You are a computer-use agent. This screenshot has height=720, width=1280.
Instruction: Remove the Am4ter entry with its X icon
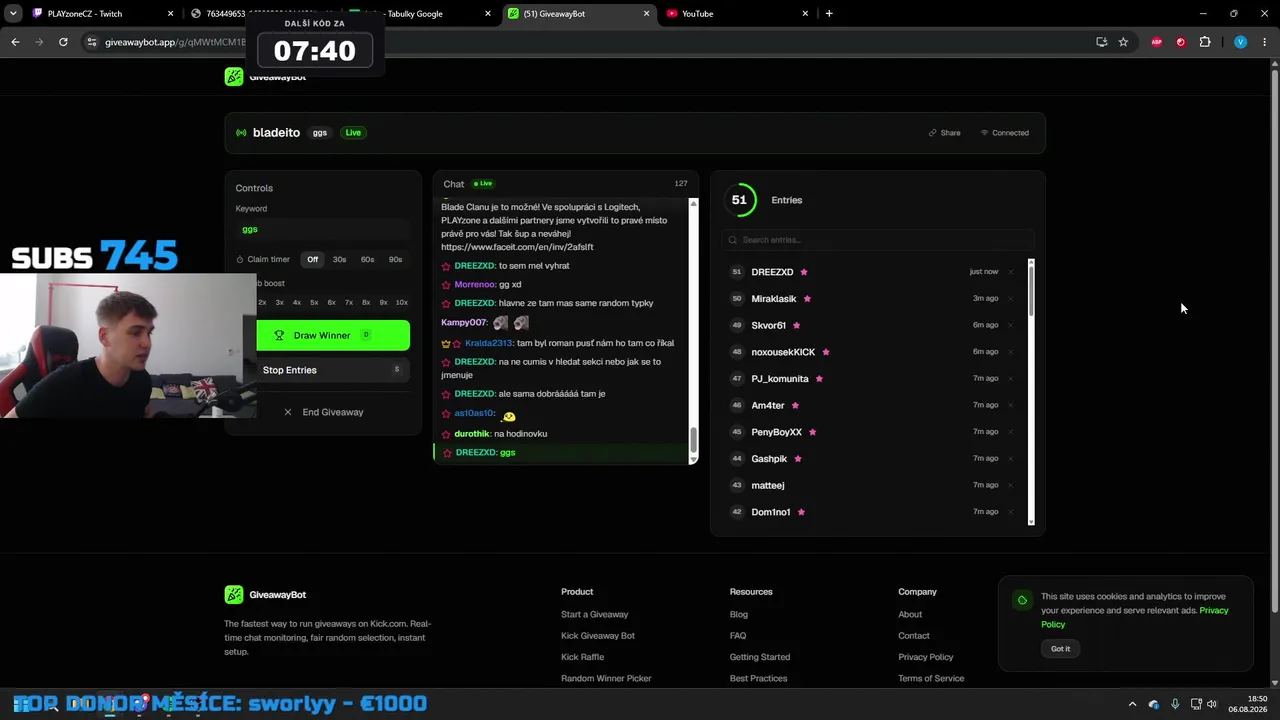click(1010, 405)
